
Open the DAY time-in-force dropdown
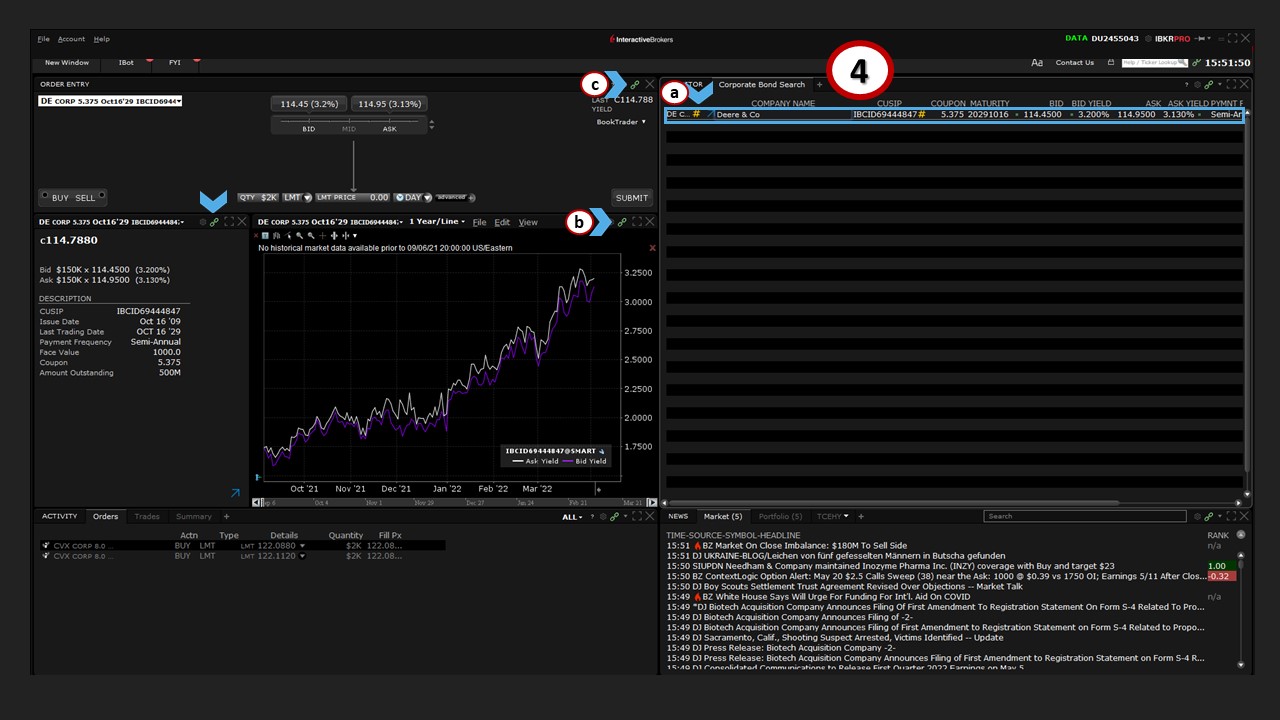[x=412, y=198]
